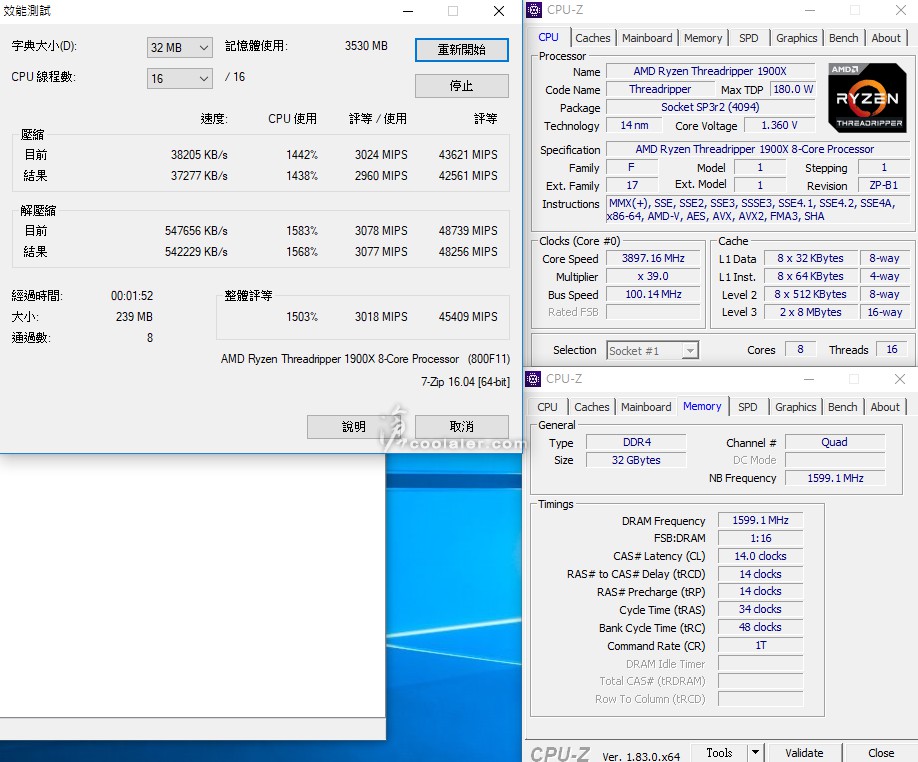
Task: Open the Graphics tab in the top CPU-Z window
Action: coord(796,38)
